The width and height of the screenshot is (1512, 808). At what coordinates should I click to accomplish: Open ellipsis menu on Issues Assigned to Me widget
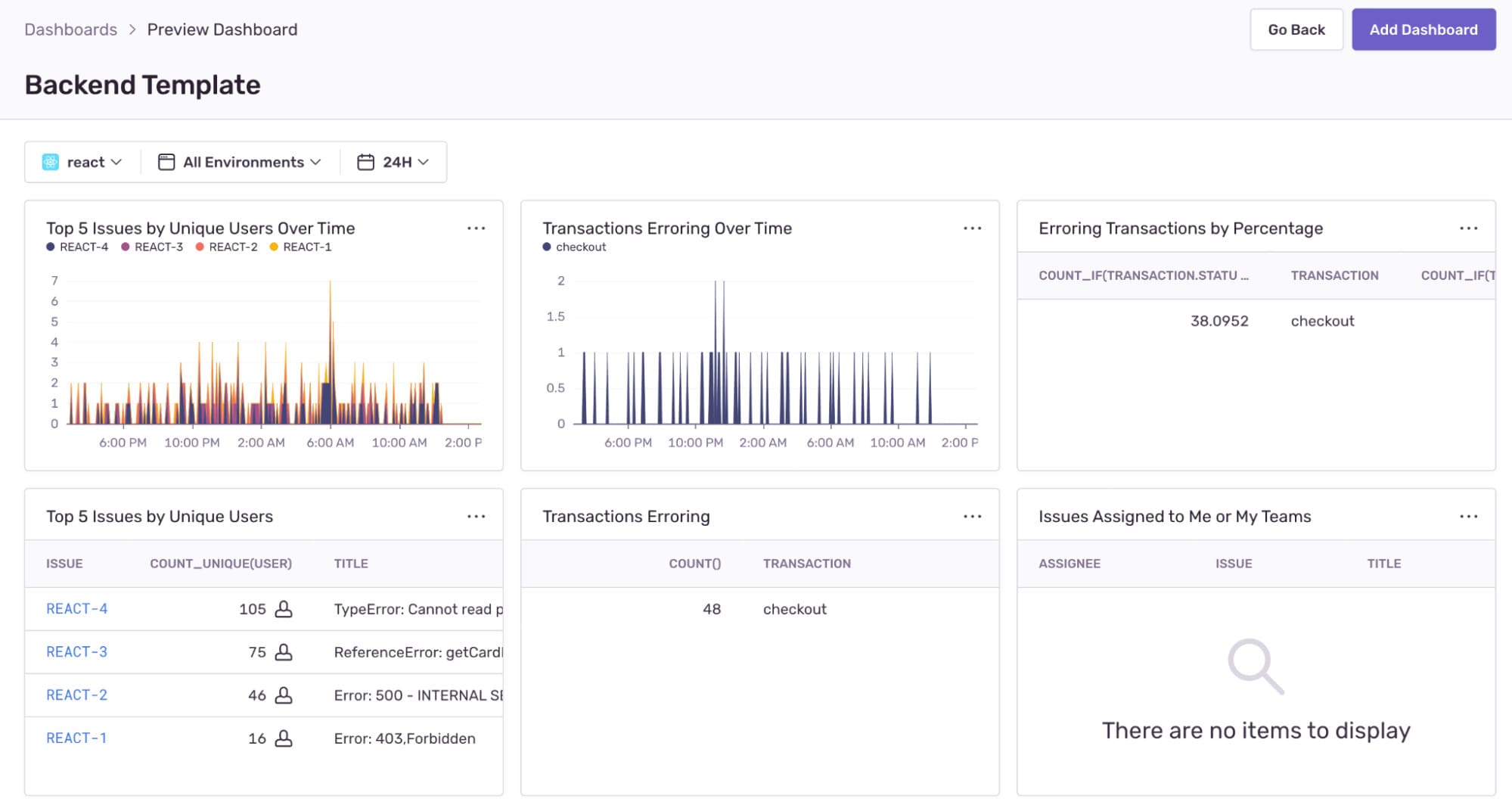(x=1468, y=517)
